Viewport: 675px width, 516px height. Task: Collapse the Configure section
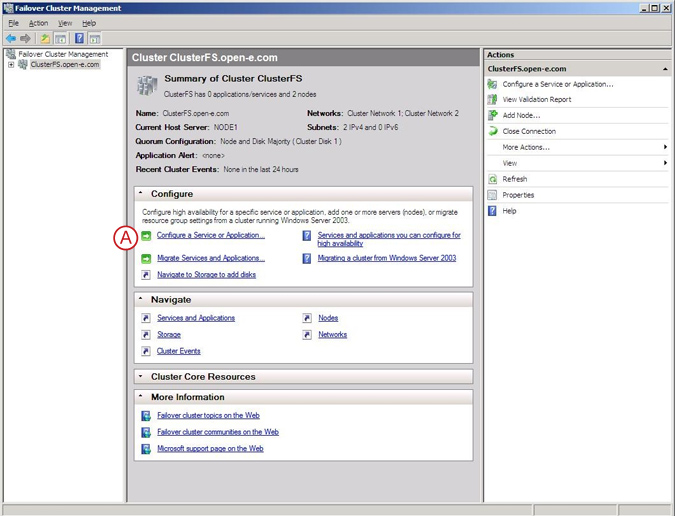pyautogui.click(x=140, y=193)
